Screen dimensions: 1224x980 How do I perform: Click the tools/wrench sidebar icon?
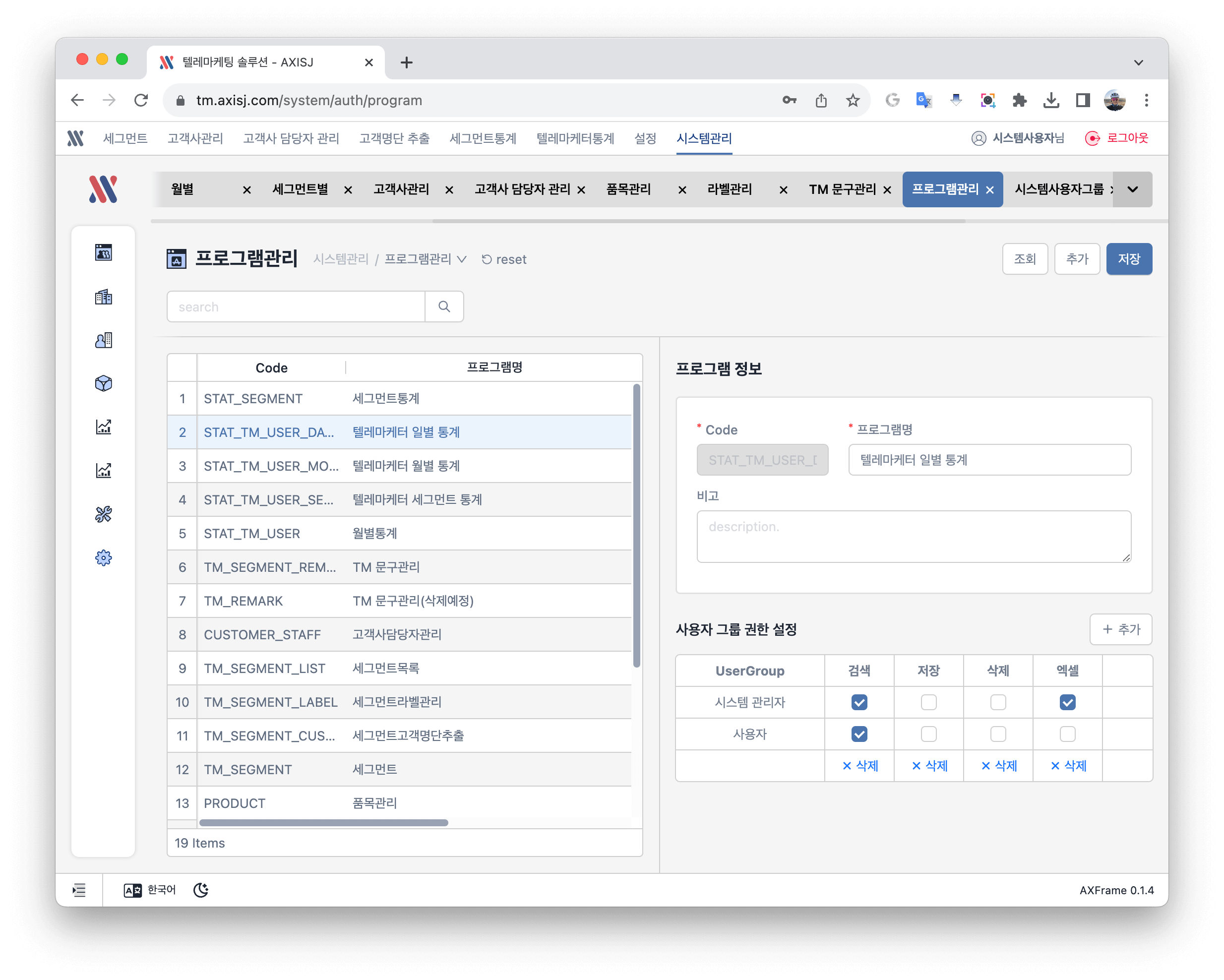pos(103,514)
